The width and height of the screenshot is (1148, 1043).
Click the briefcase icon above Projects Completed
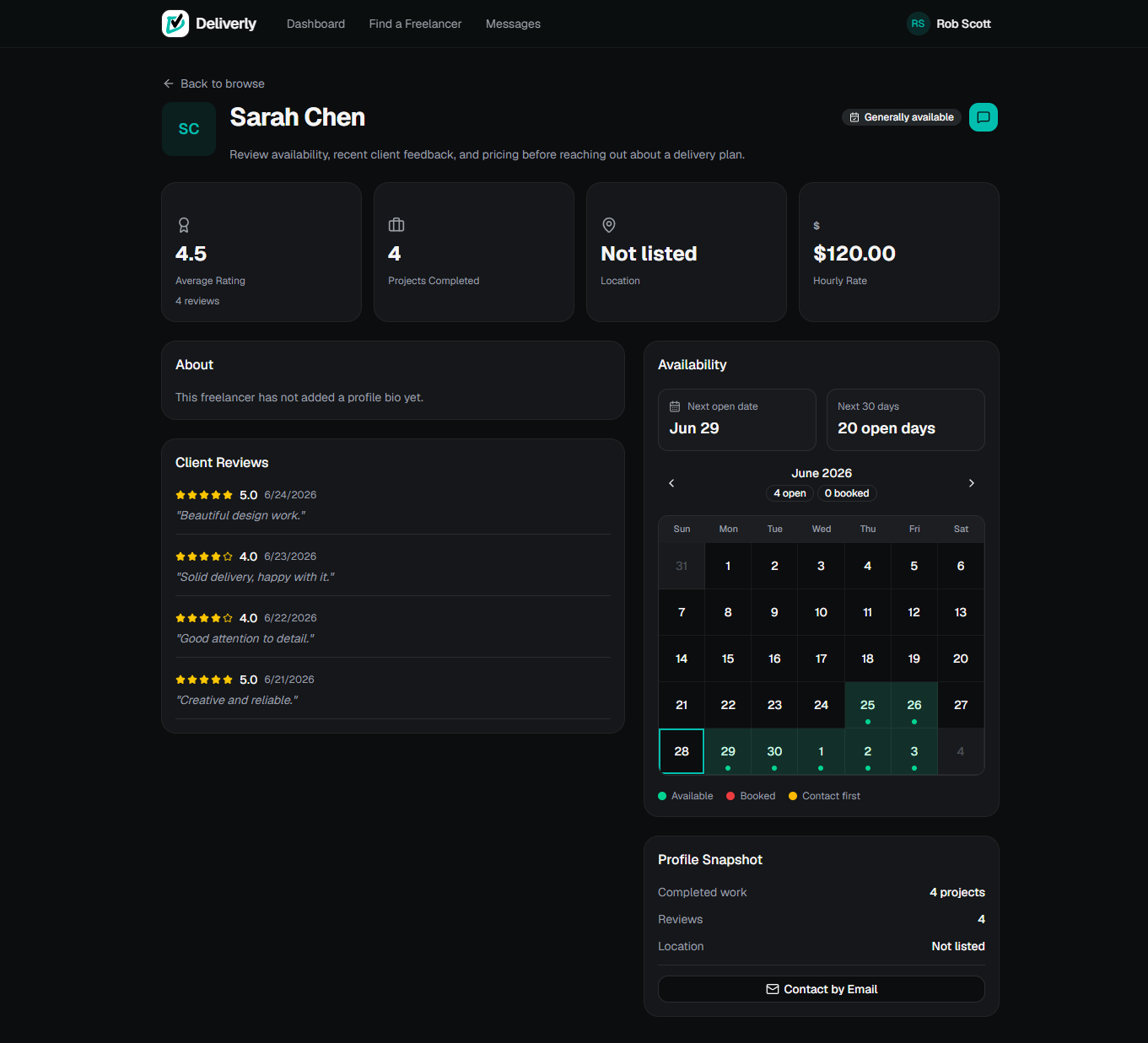tap(396, 225)
